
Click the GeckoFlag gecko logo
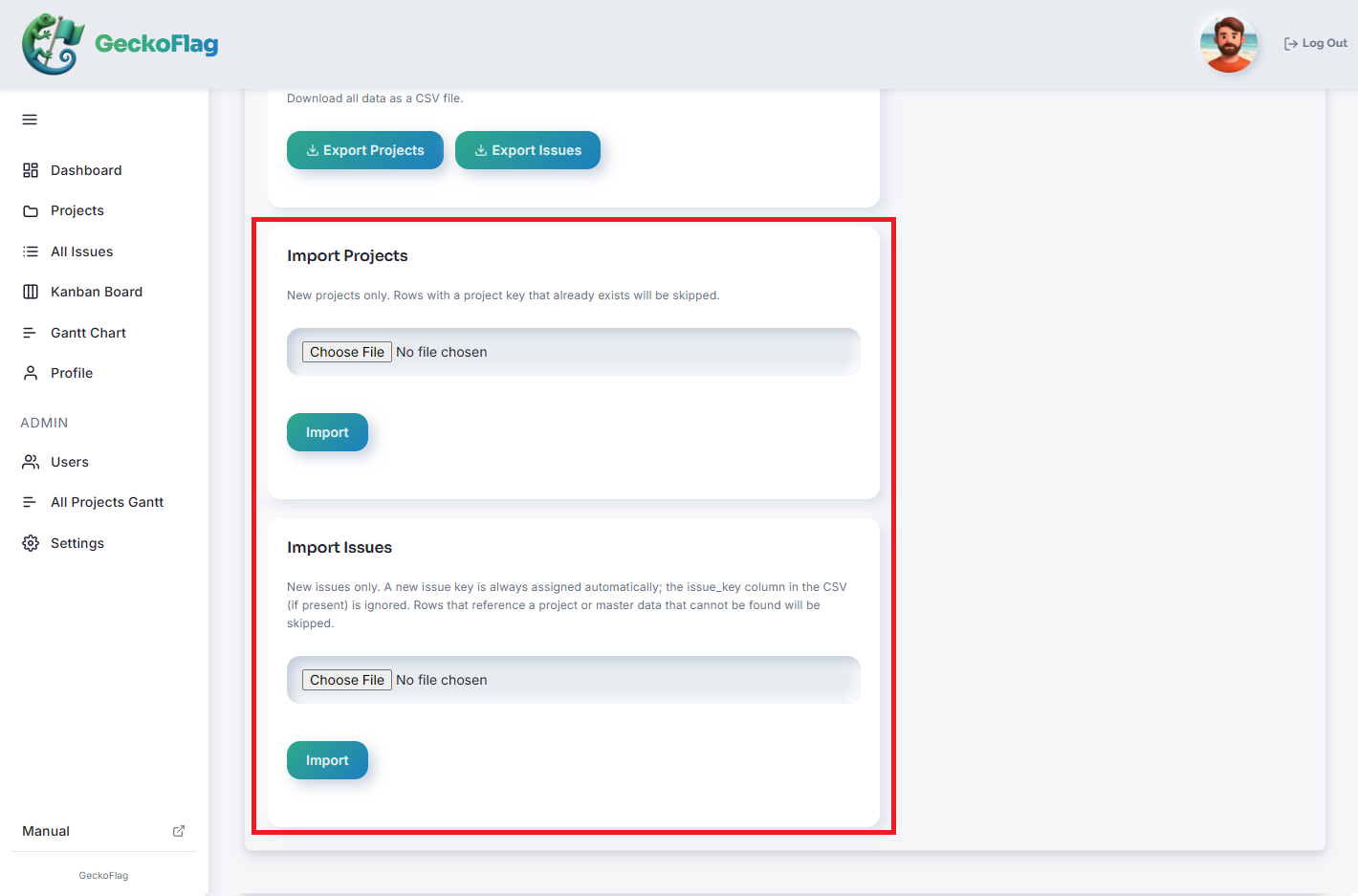(x=54, y=44)
